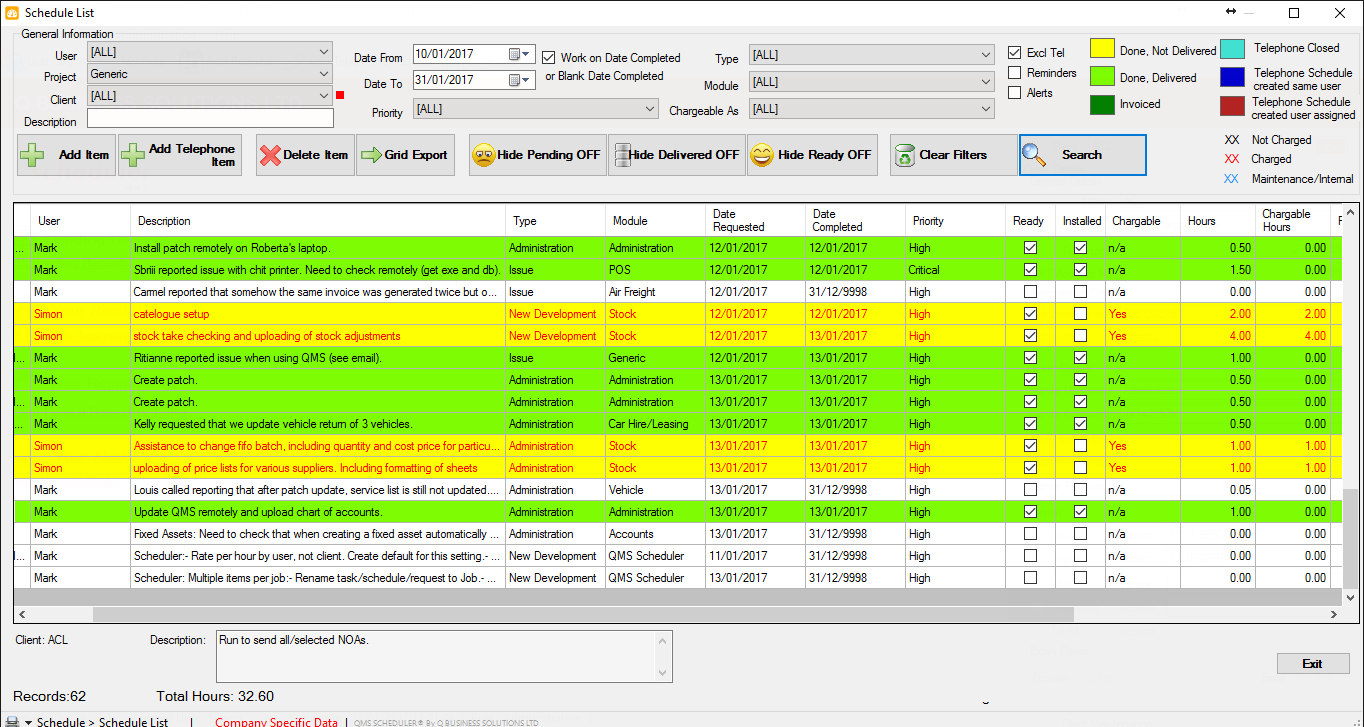Click the 'Critical' priority cell
The image size is (1364, 727).
coord(955,270)
